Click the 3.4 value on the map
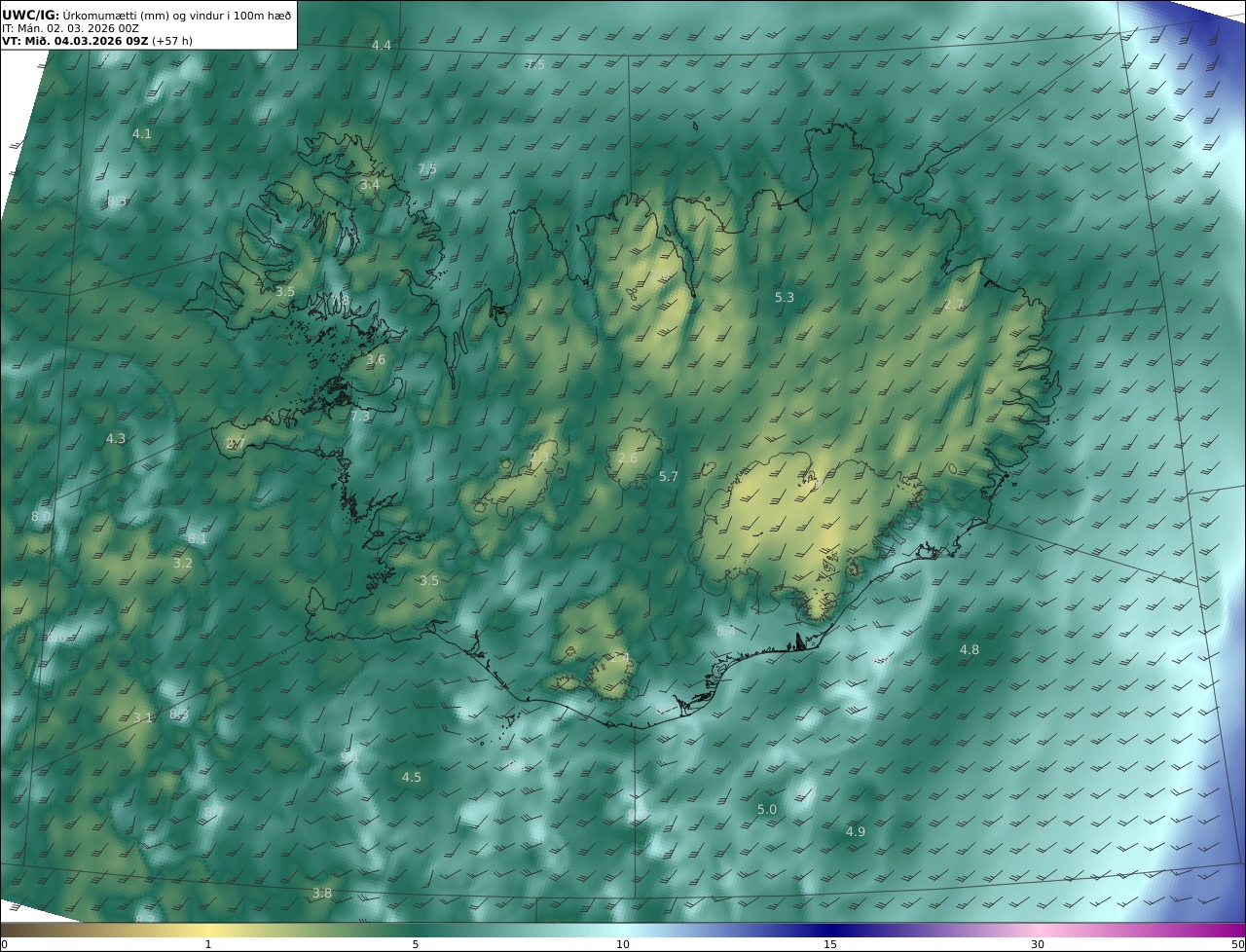The width and height of the screenshot is (1246, 952). point(370,185)
